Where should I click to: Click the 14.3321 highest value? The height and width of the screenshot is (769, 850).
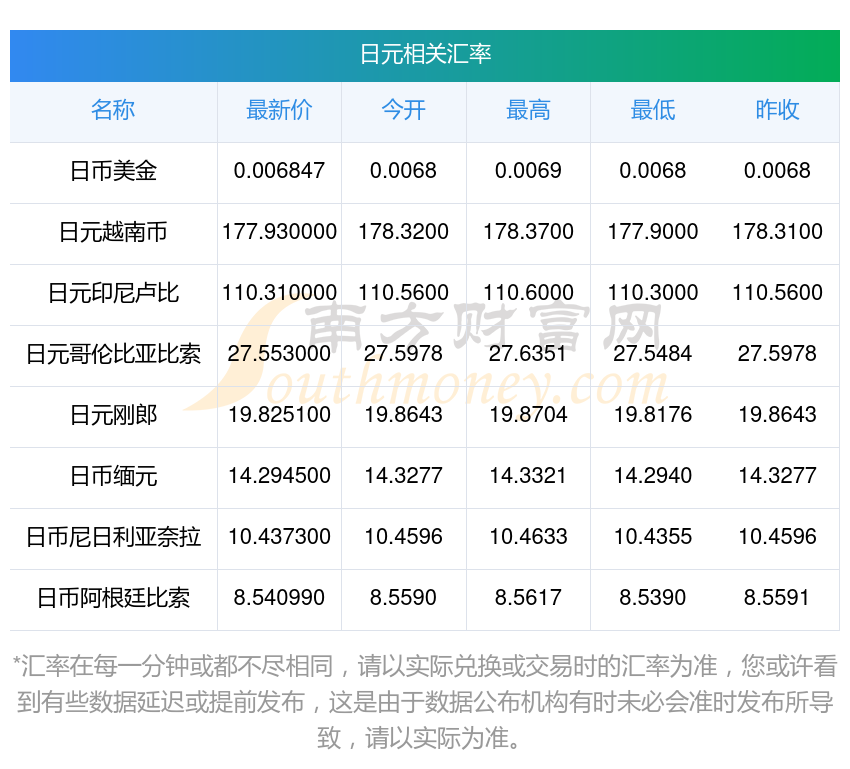tap(528, 476)
